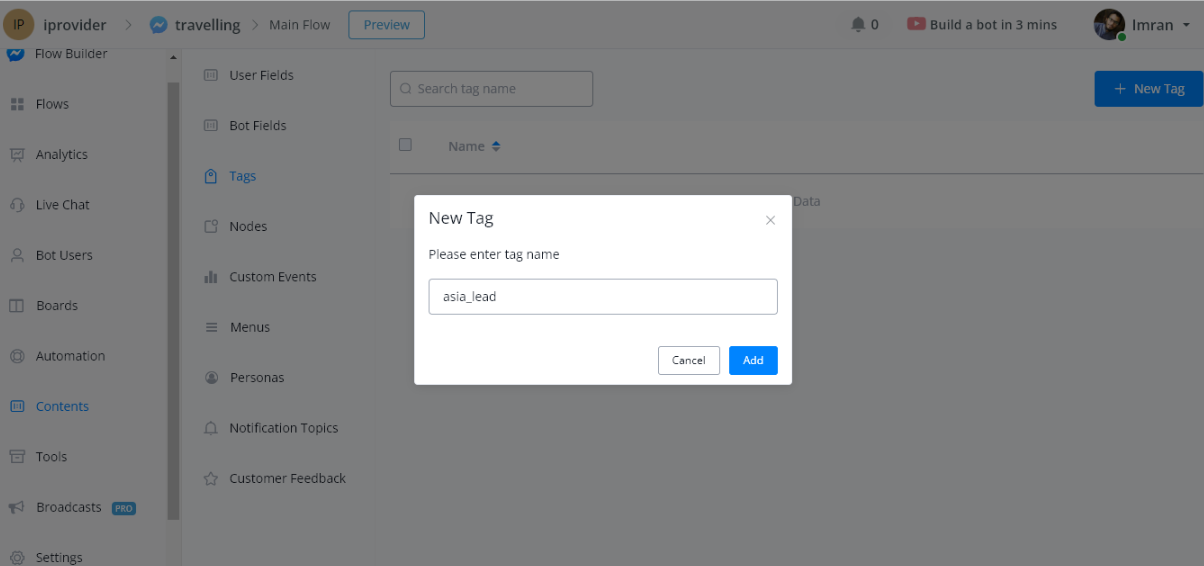Click the notification bell icon
Viewport: 1204px width, 566px height.
[x=858, y=24]
